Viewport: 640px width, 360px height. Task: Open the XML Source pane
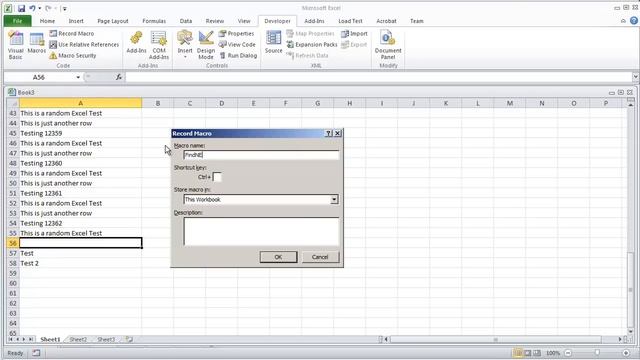[273, 42]
